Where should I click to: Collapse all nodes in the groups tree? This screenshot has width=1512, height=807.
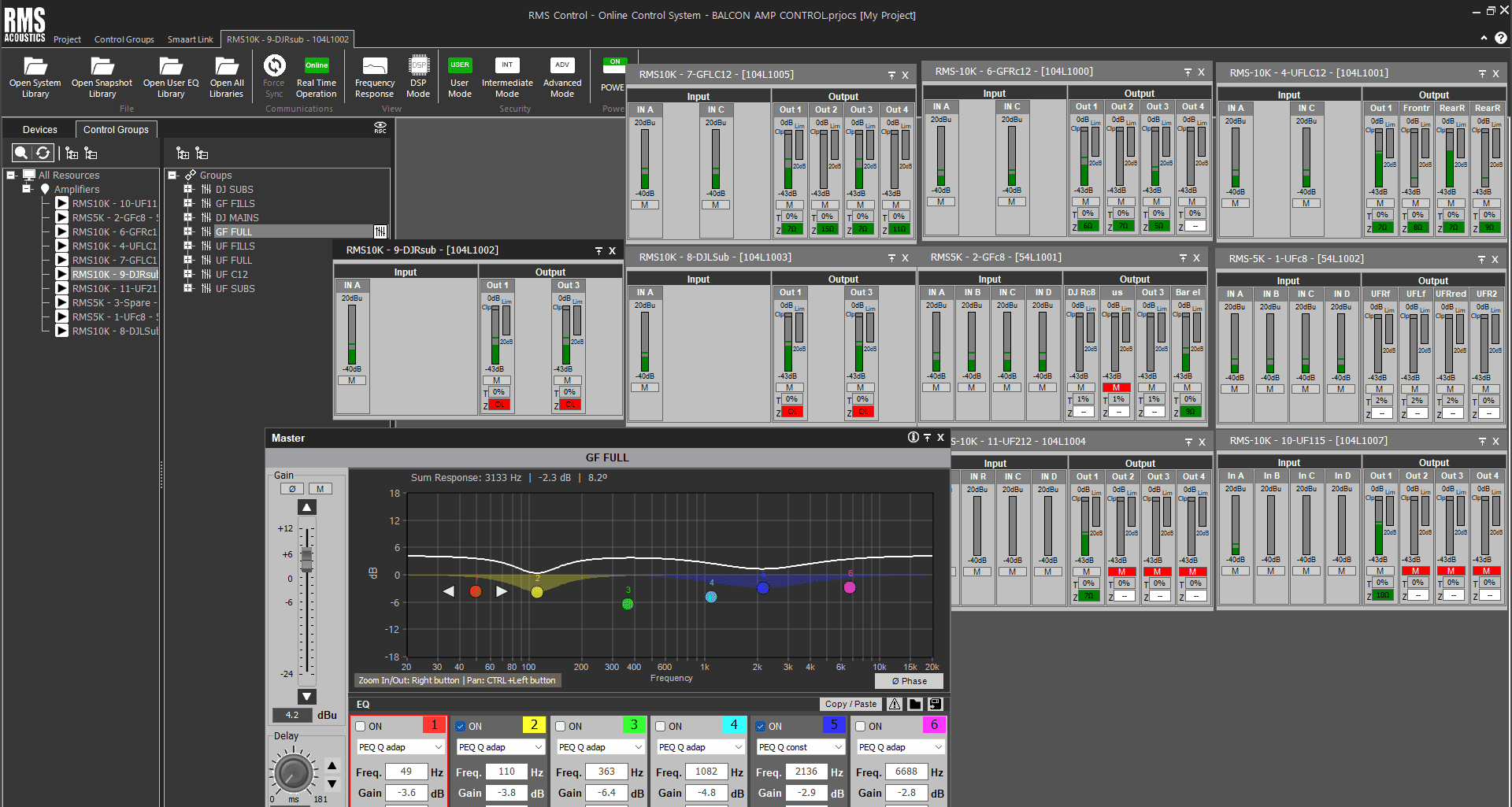pos(202,153)
